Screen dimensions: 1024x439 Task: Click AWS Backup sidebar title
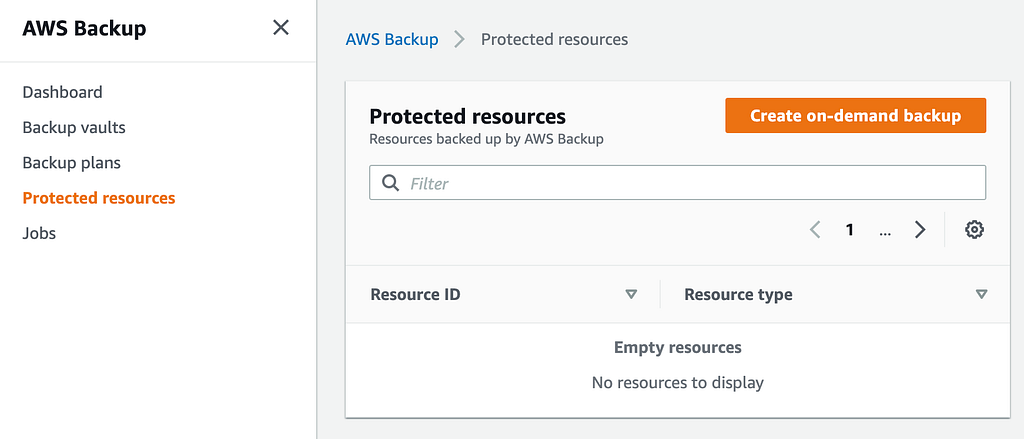pyautogui.click(x=84, y=29)
